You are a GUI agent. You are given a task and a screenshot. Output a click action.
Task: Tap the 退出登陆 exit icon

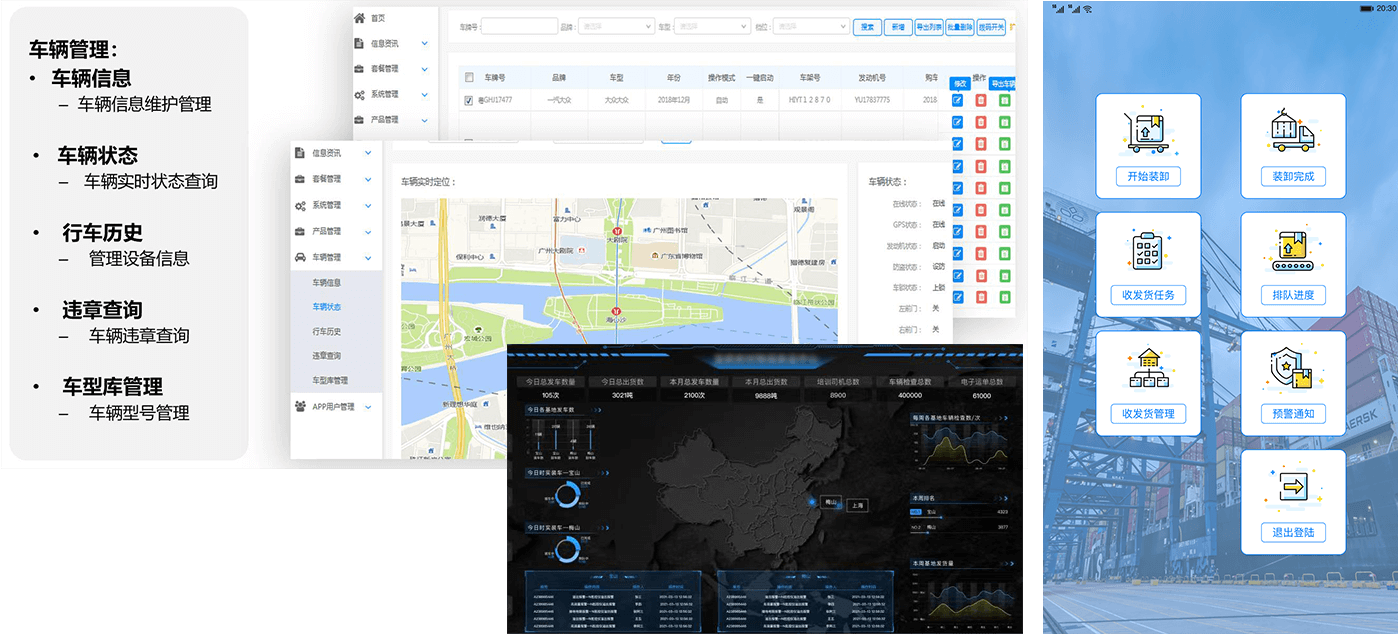[1292, 488]
